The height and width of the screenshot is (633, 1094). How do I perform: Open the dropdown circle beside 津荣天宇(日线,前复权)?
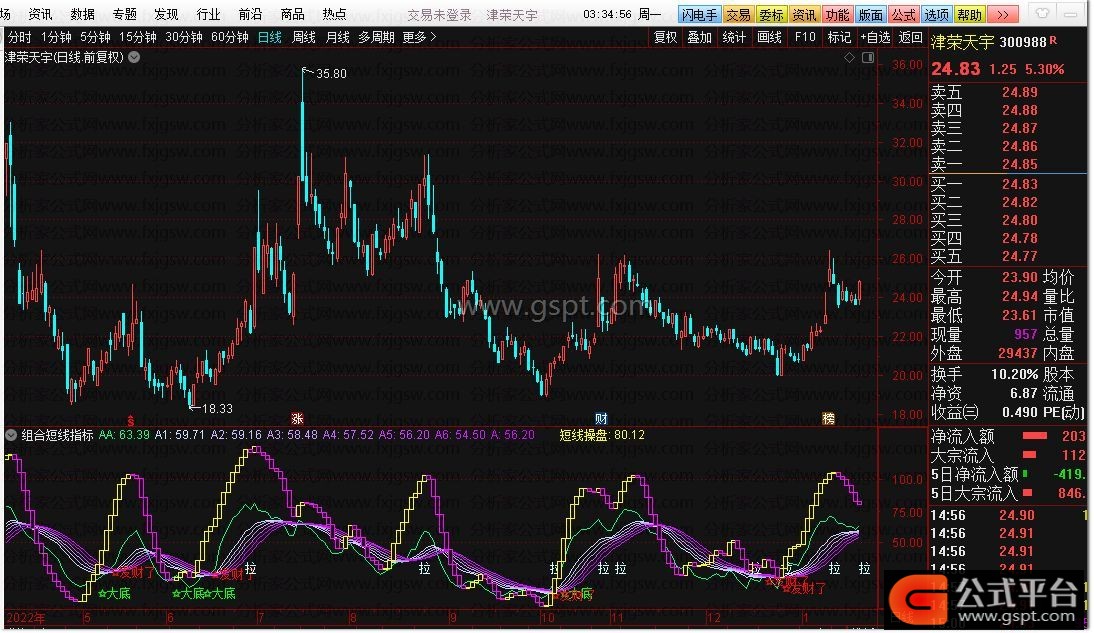tap(134, 57)
